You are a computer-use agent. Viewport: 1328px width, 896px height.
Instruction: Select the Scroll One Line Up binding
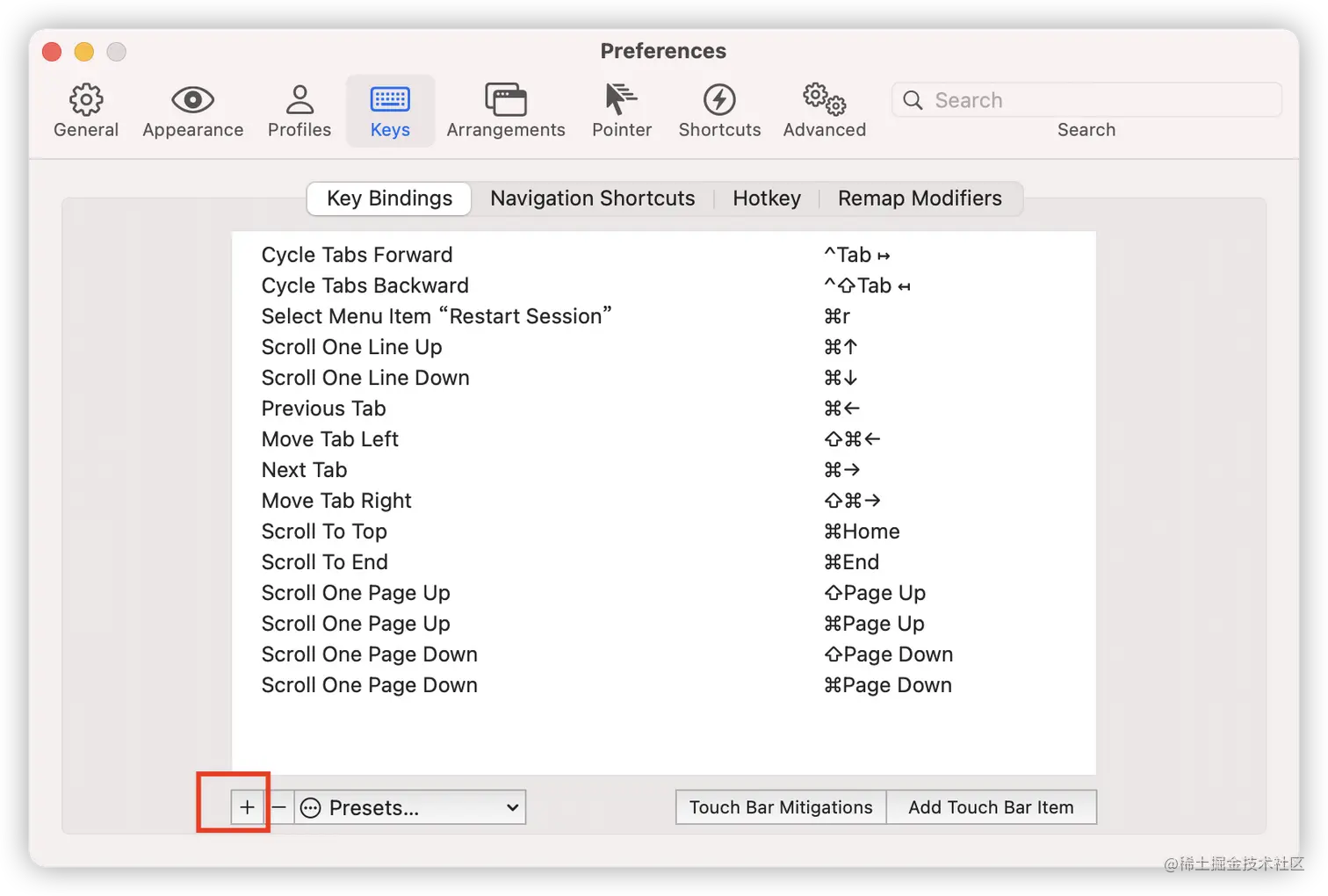pos(663,347)
